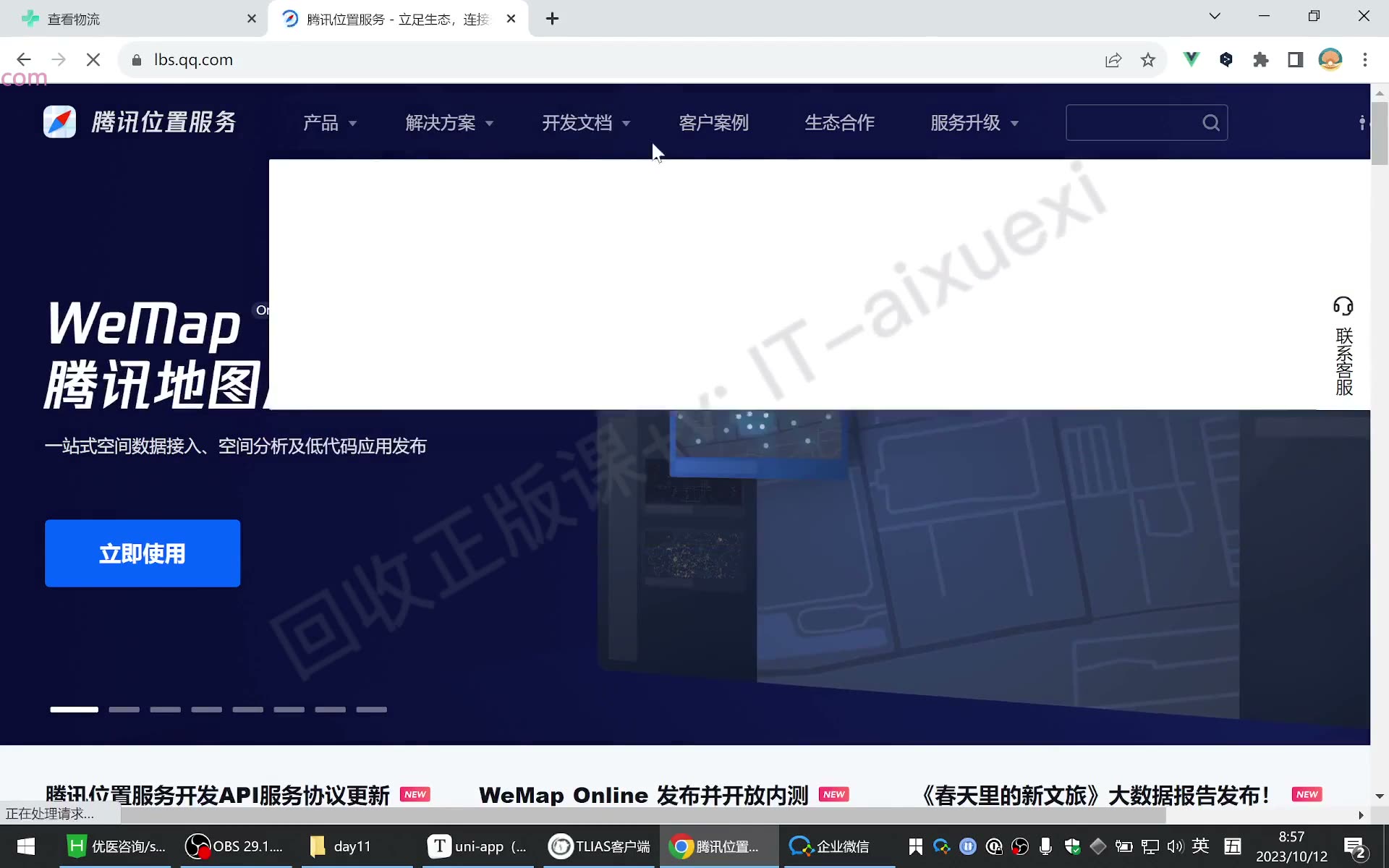Click the Tencent Location Service logo
Image resolution: width=1389 pixels, height=868 pixels.
(x=140, y=122)
